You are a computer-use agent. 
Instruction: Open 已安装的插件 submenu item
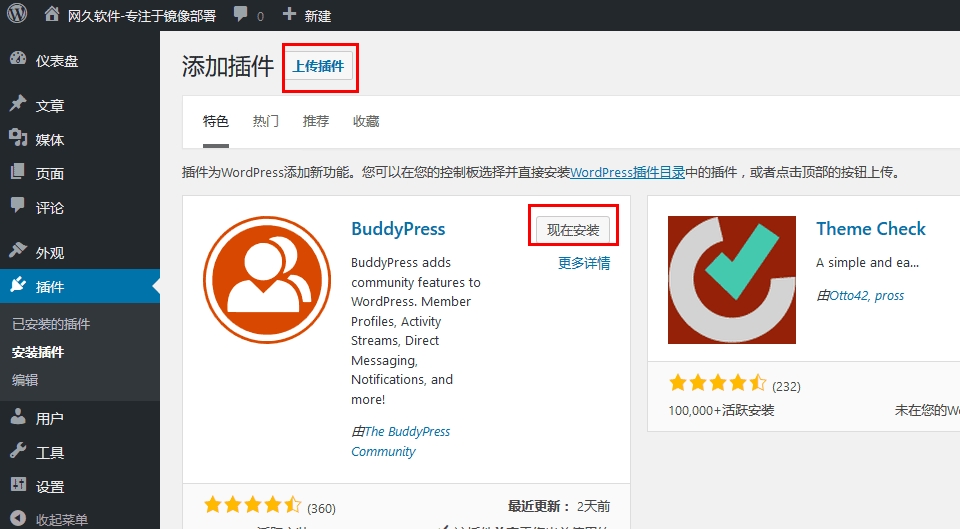pyautogui.click(x=51, y=324)
